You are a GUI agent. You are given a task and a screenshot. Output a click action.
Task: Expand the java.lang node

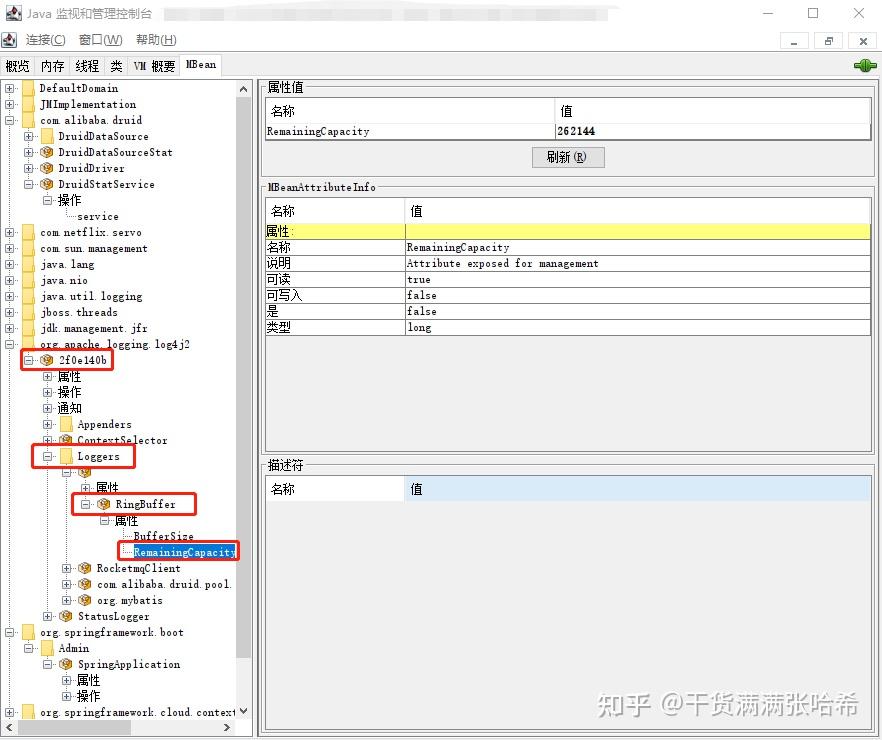coord(10,264)
